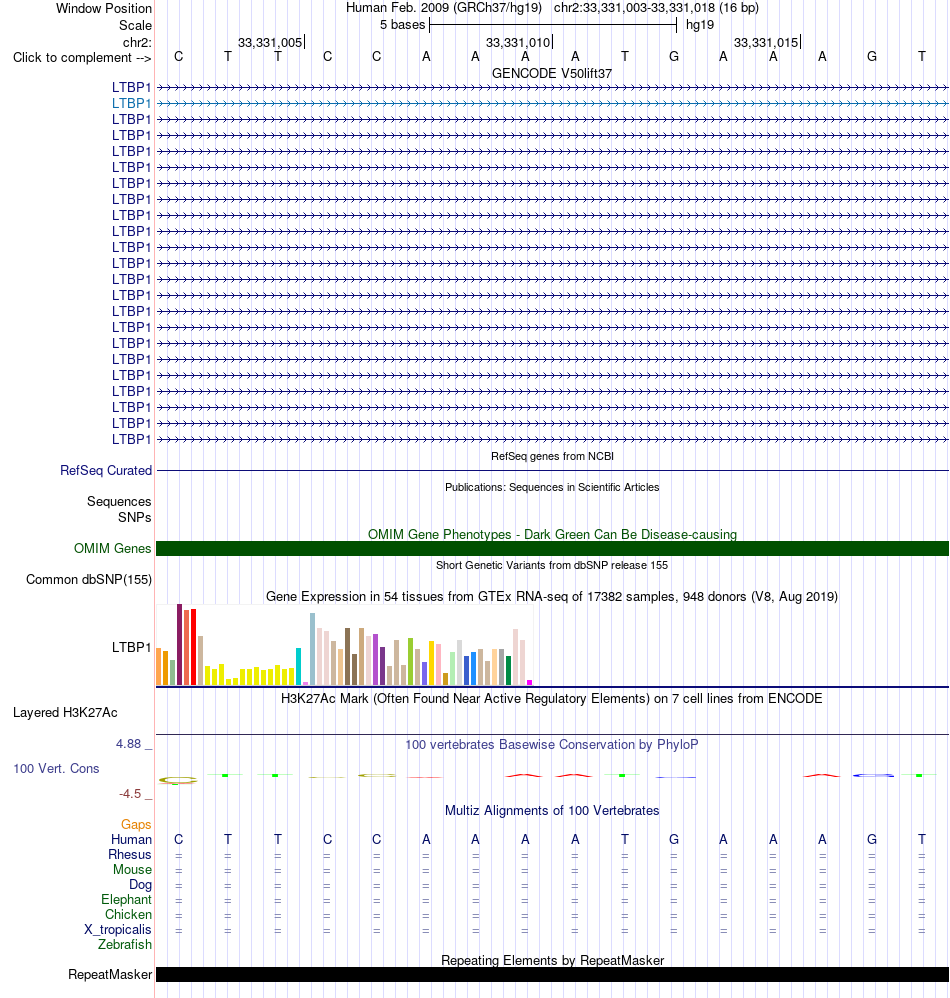Click the chr2:33,331,003-33,331,018 position text
The width and height of the screenshot is (950, 998).
click(x=656, y=8)
